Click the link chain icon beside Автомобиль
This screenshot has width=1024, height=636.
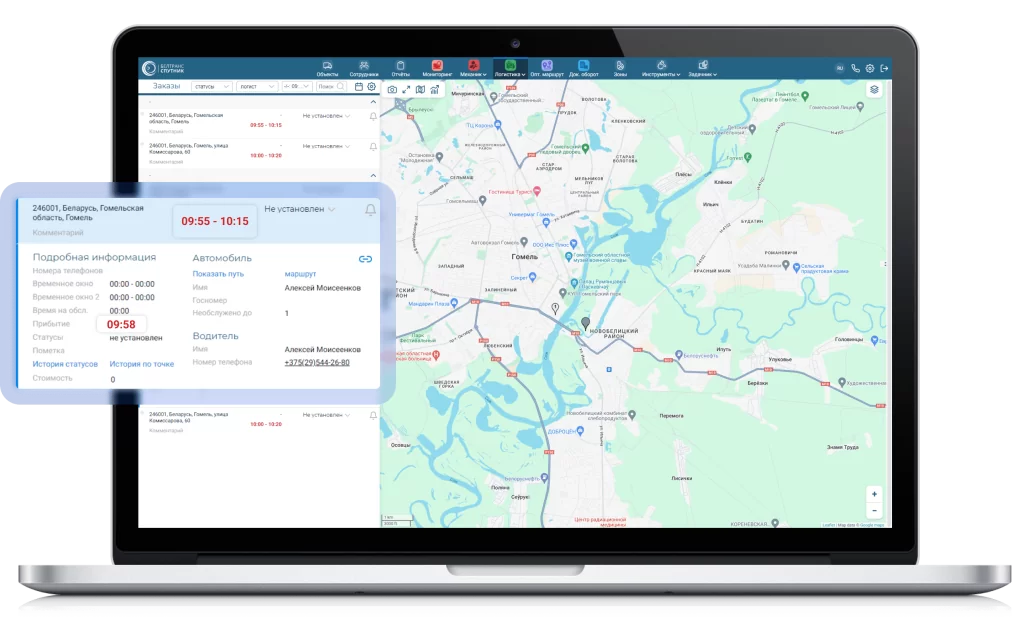(x=365, y=259)
